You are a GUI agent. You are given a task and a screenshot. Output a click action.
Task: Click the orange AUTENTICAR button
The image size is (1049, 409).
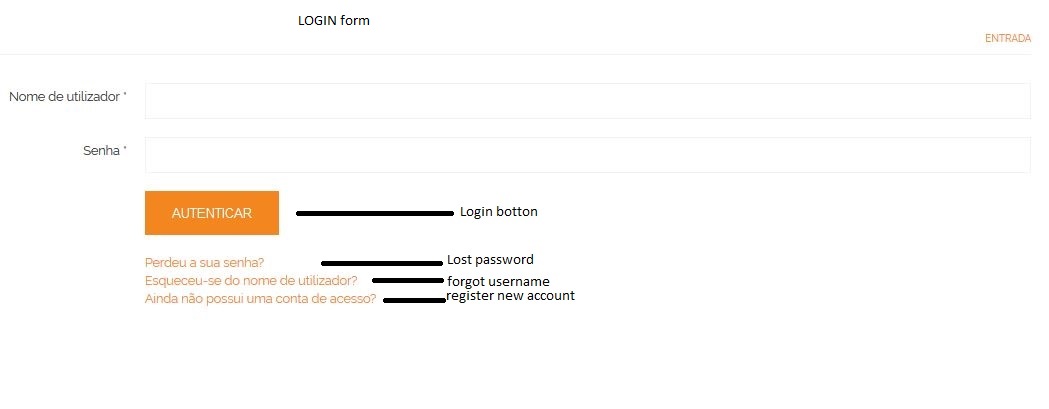(211, 213)
